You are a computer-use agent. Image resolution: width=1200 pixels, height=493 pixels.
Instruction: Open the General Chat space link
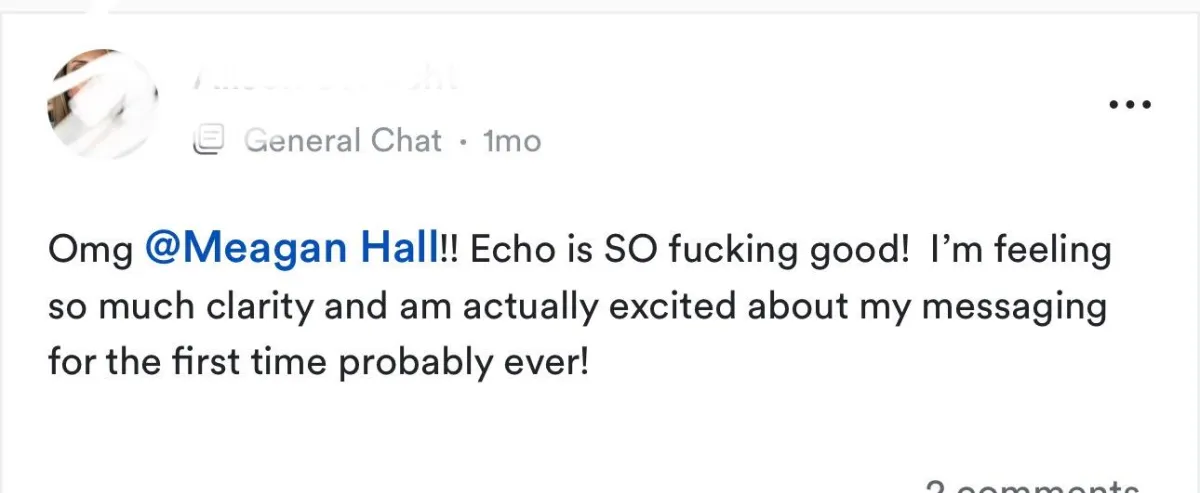[x=343, y=141]
